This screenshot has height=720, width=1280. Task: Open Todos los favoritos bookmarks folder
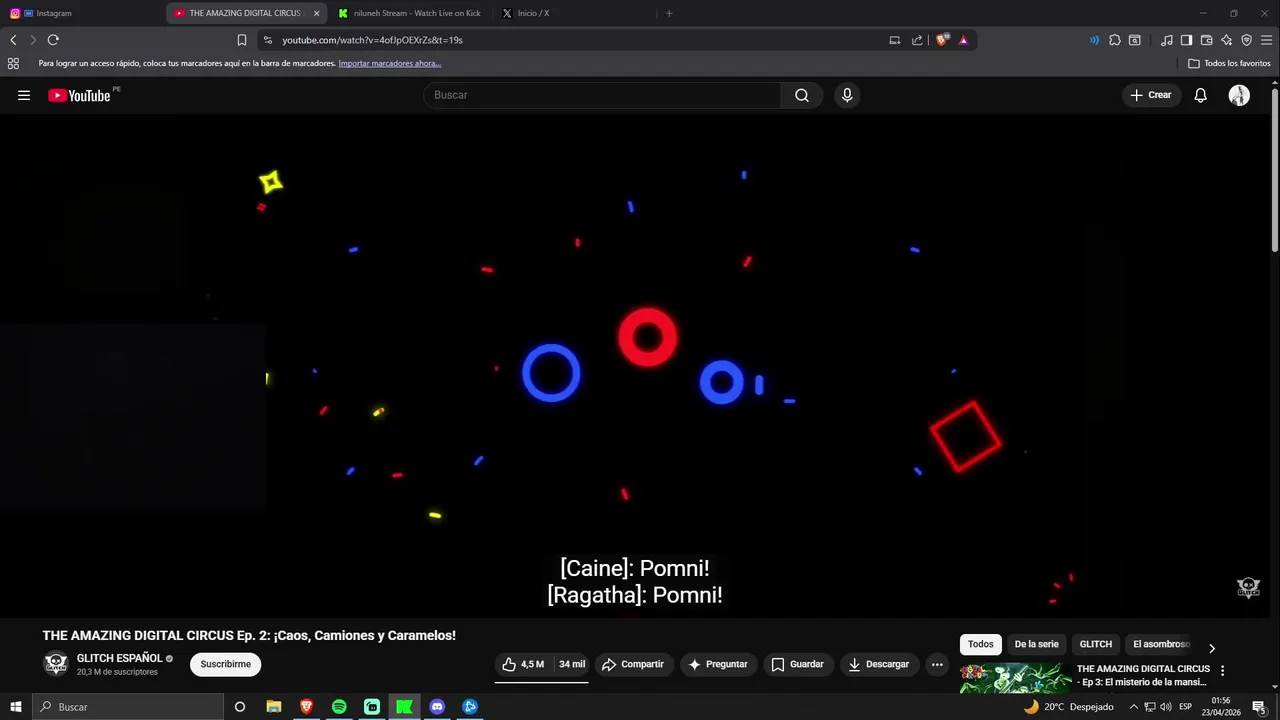tap(1229, 63)
